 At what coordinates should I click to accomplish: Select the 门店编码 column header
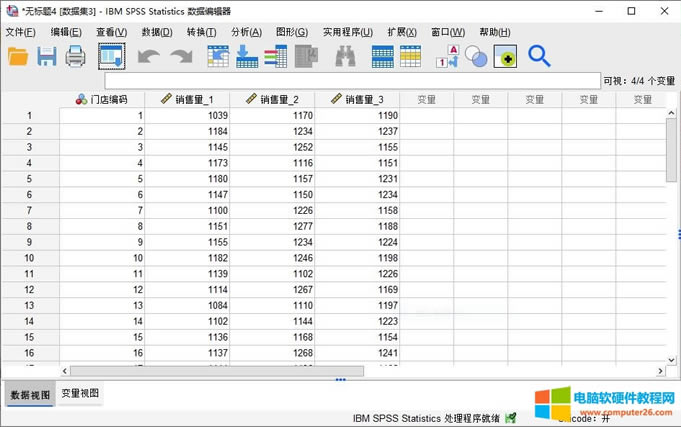click(102, 99)
